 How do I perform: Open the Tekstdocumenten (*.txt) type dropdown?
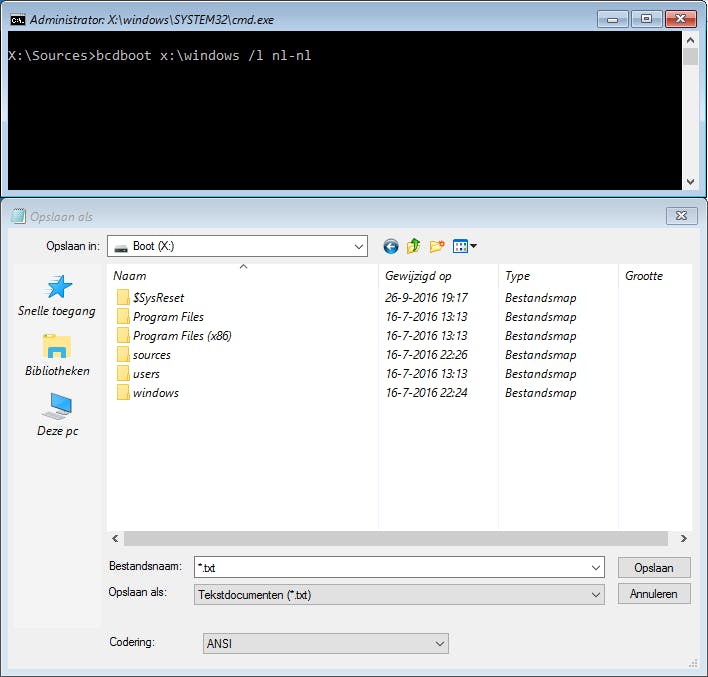(x=399, y=595)
